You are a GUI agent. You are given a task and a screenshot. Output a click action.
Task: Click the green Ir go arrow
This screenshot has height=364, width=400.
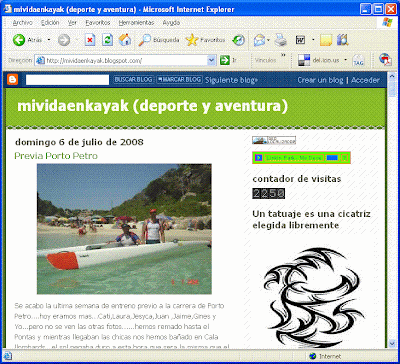tap(225, 60)
